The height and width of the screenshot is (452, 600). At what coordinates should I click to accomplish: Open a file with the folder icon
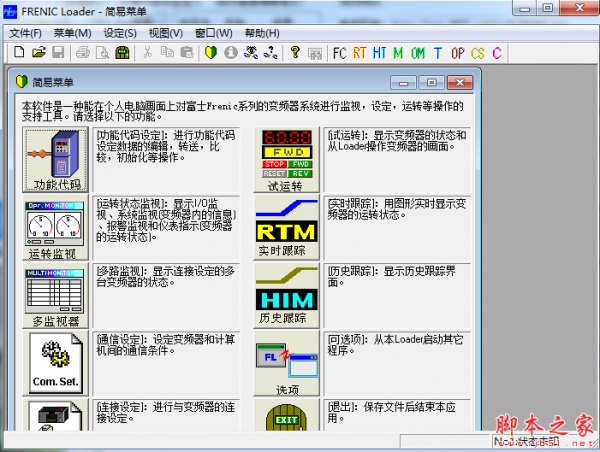tap(38, 52)
